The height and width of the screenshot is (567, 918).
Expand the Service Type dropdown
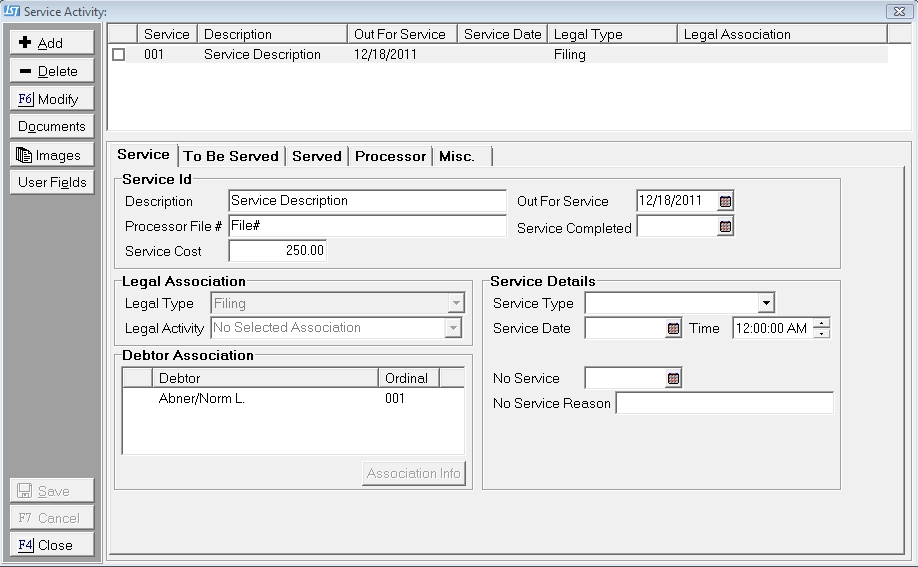(x=766, y=303)
